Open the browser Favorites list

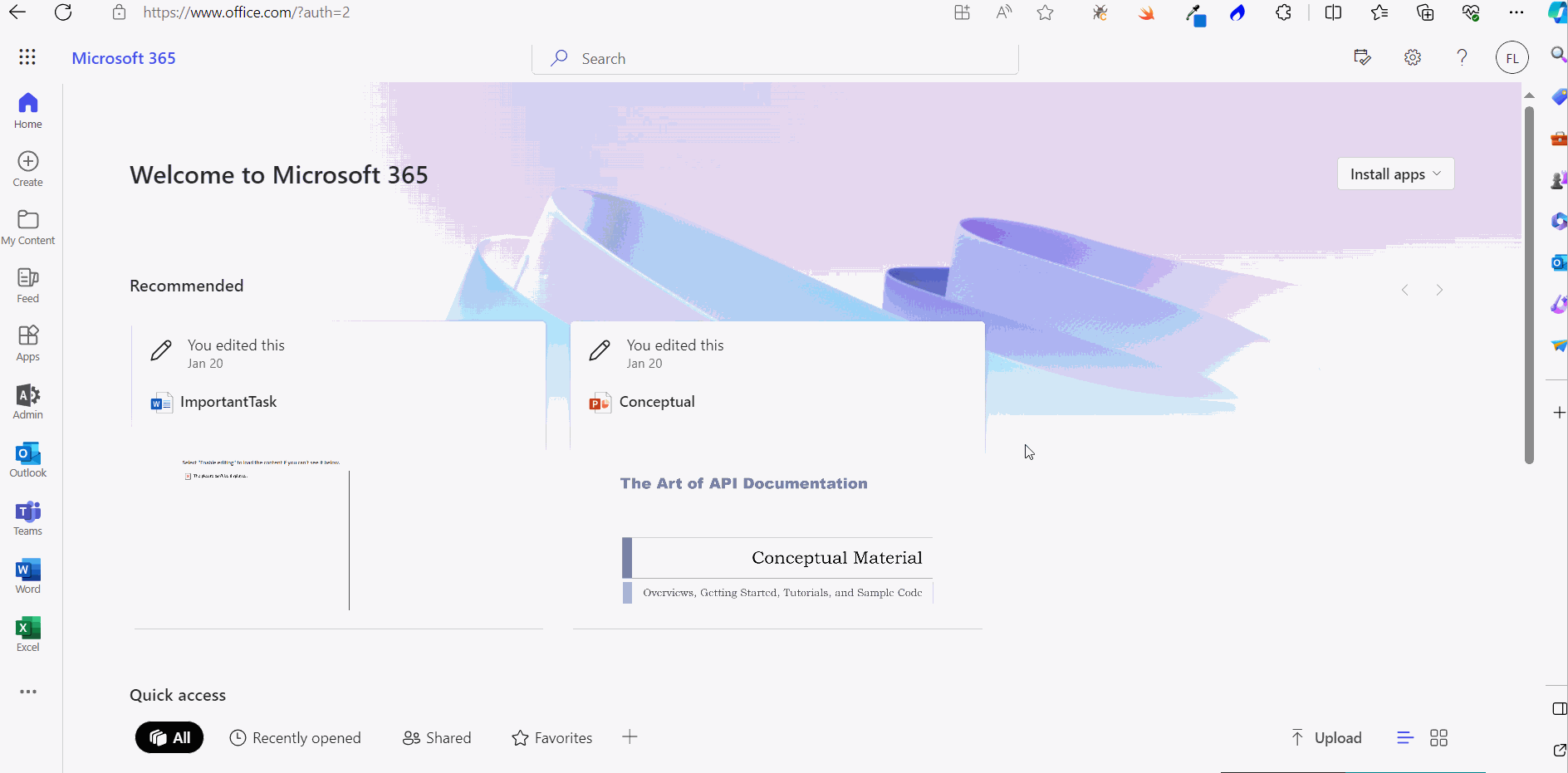(1379, 12)
